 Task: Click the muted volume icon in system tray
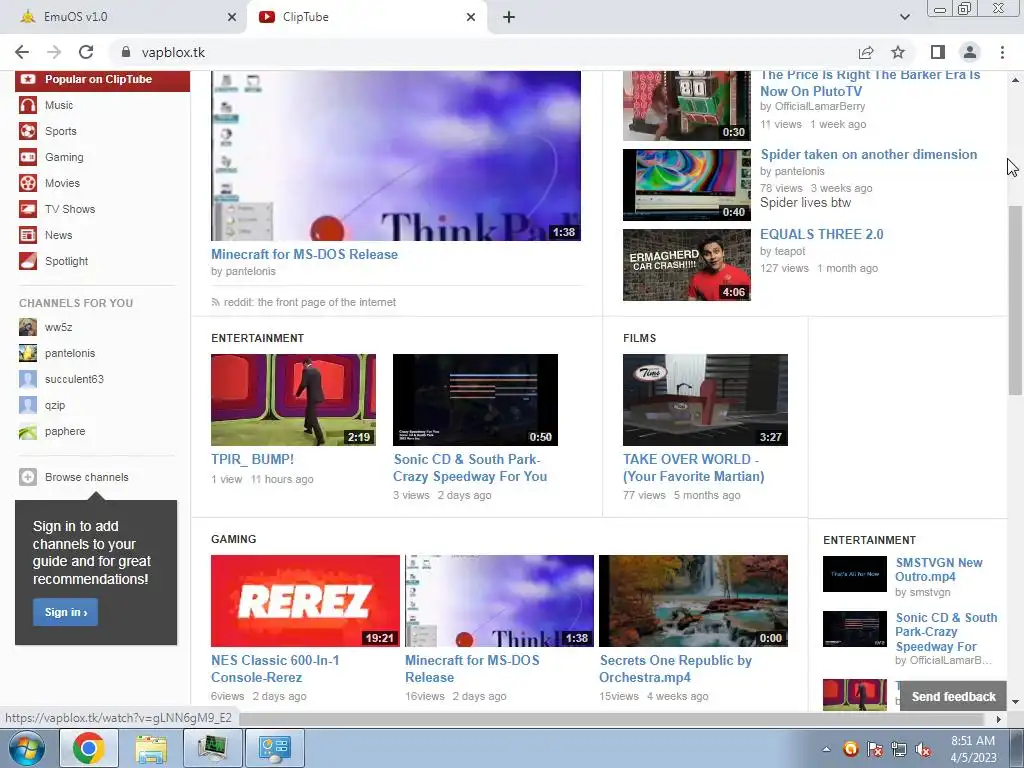(923, 750)
